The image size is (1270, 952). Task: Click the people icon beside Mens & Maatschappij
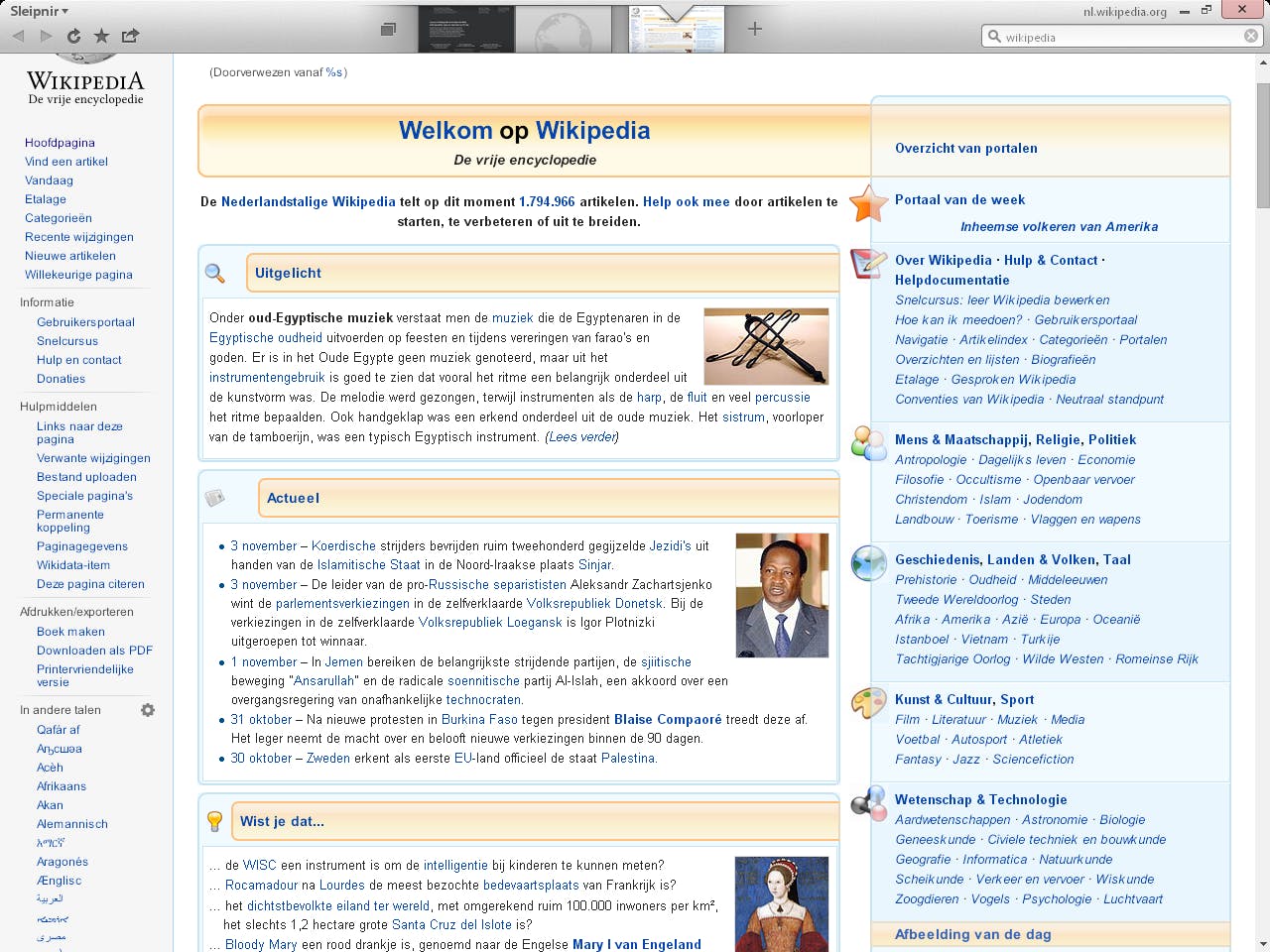(868, 443)
